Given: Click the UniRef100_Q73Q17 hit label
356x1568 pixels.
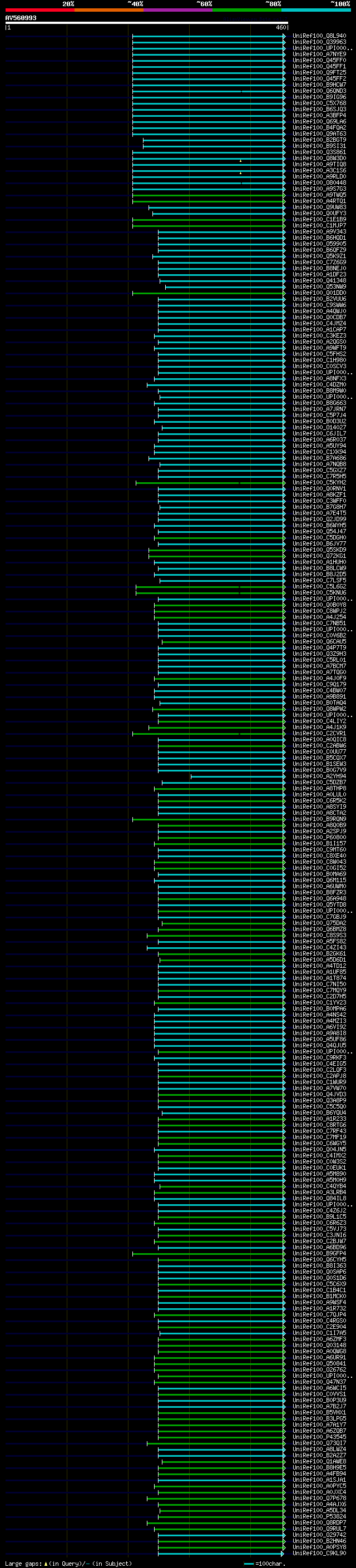Looking at the screenshot, I should [x=319, y=1443].
